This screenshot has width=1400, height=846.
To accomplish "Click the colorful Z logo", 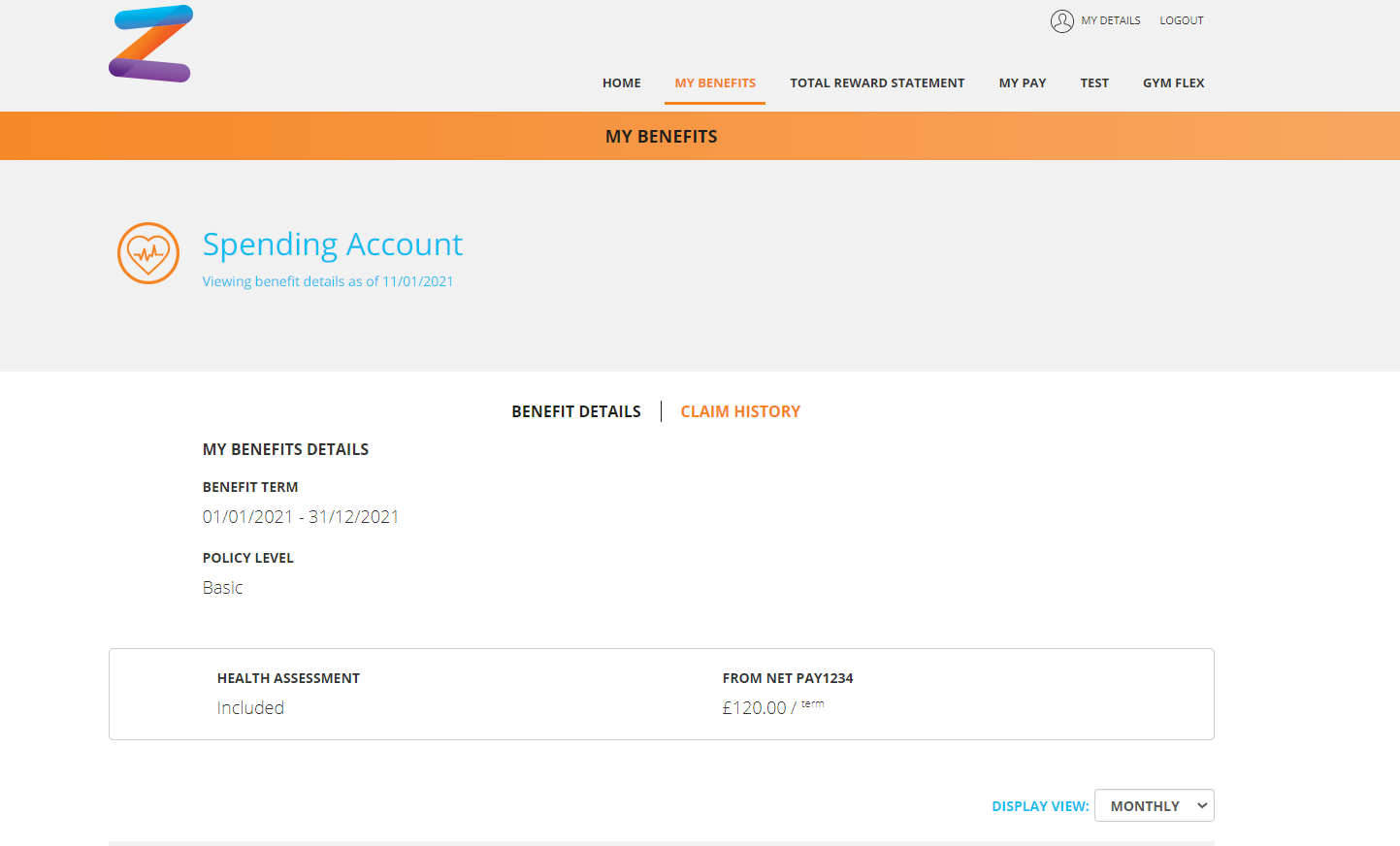I will (150, 44).
